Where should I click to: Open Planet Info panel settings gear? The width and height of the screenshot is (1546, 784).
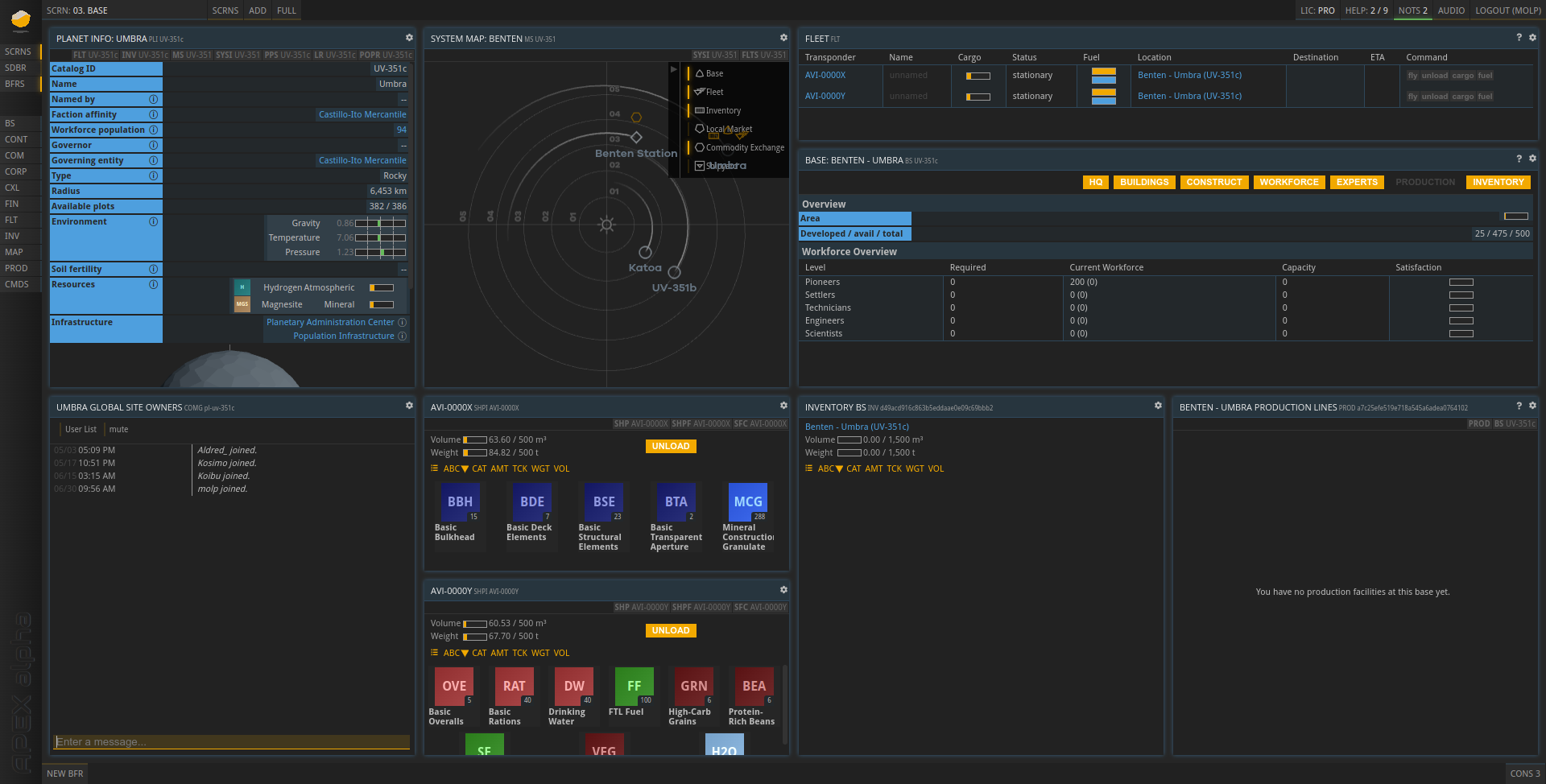coord(409,38)
